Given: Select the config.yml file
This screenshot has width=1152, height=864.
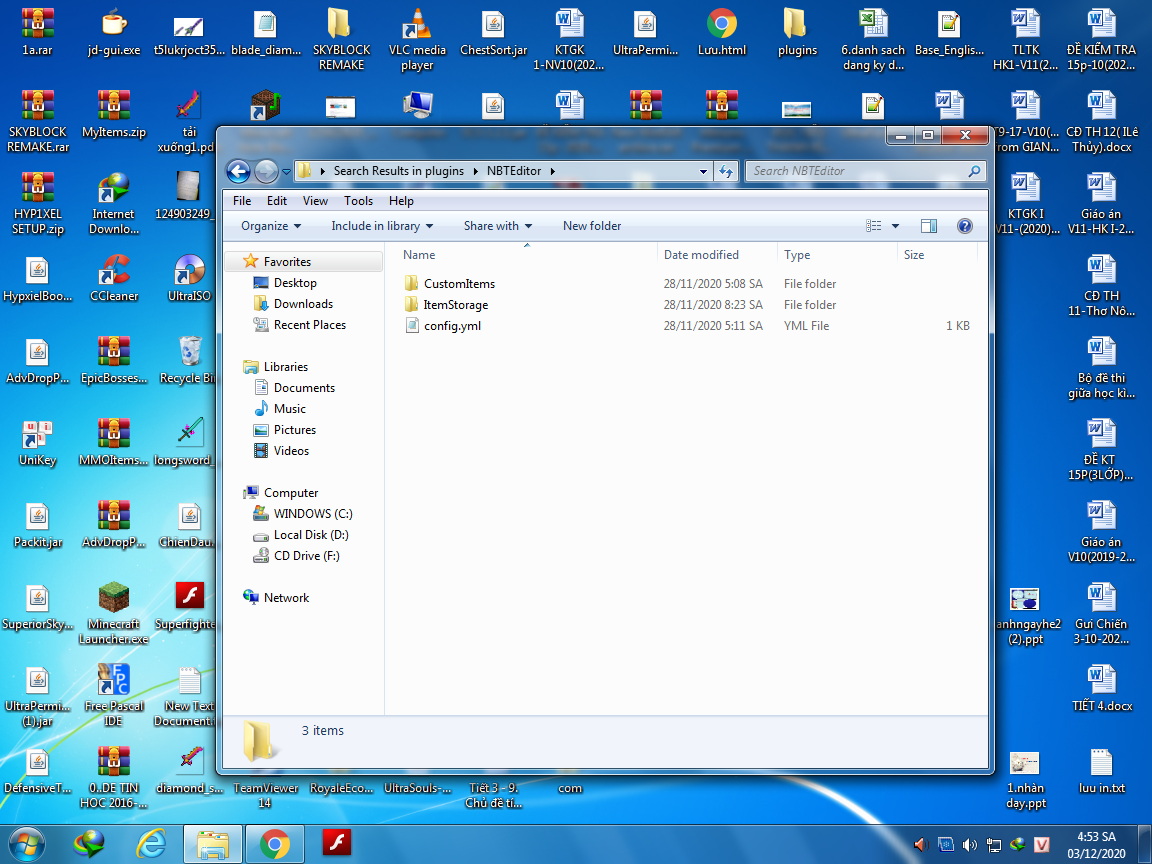Looking at the screenshot, I should 451,326.
